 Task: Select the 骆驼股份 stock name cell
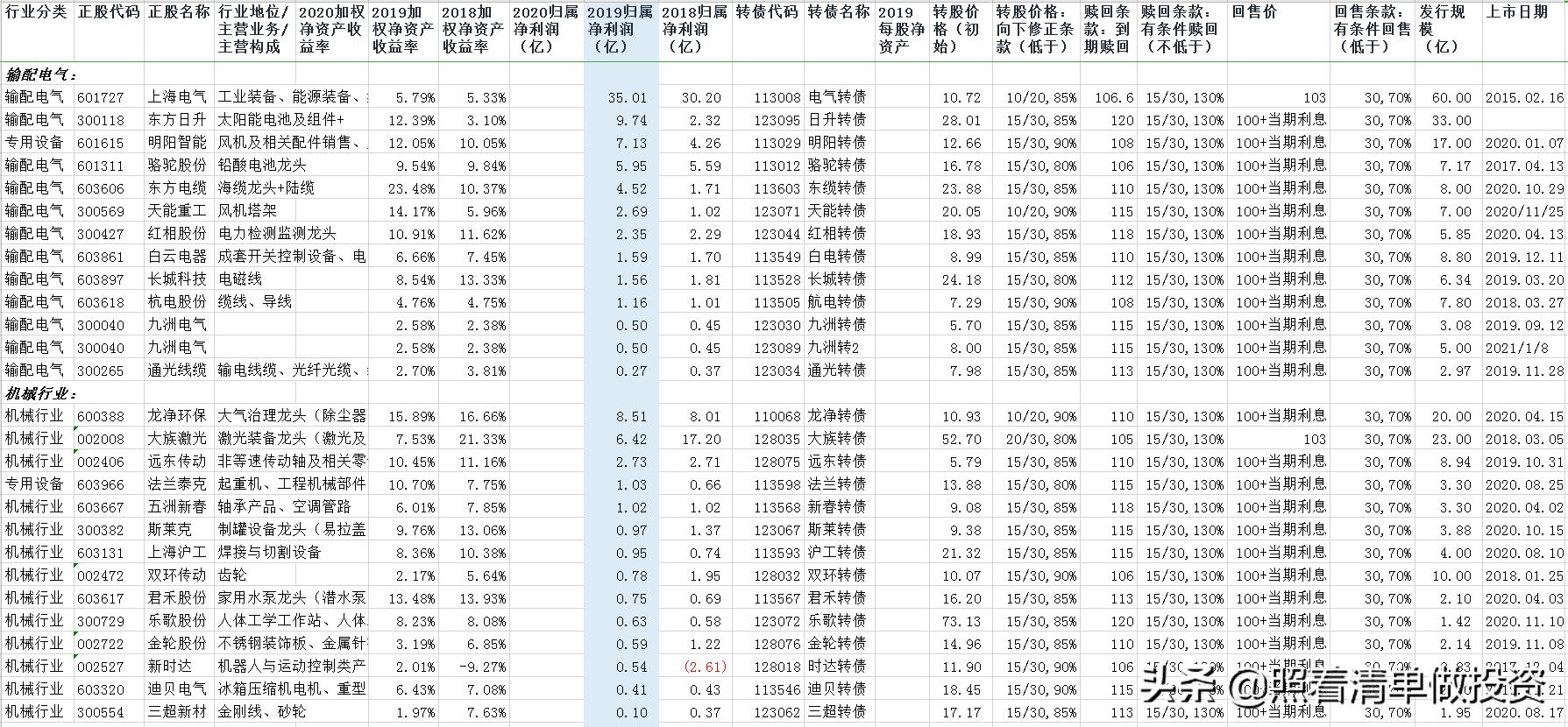click(x=177, y=166)
